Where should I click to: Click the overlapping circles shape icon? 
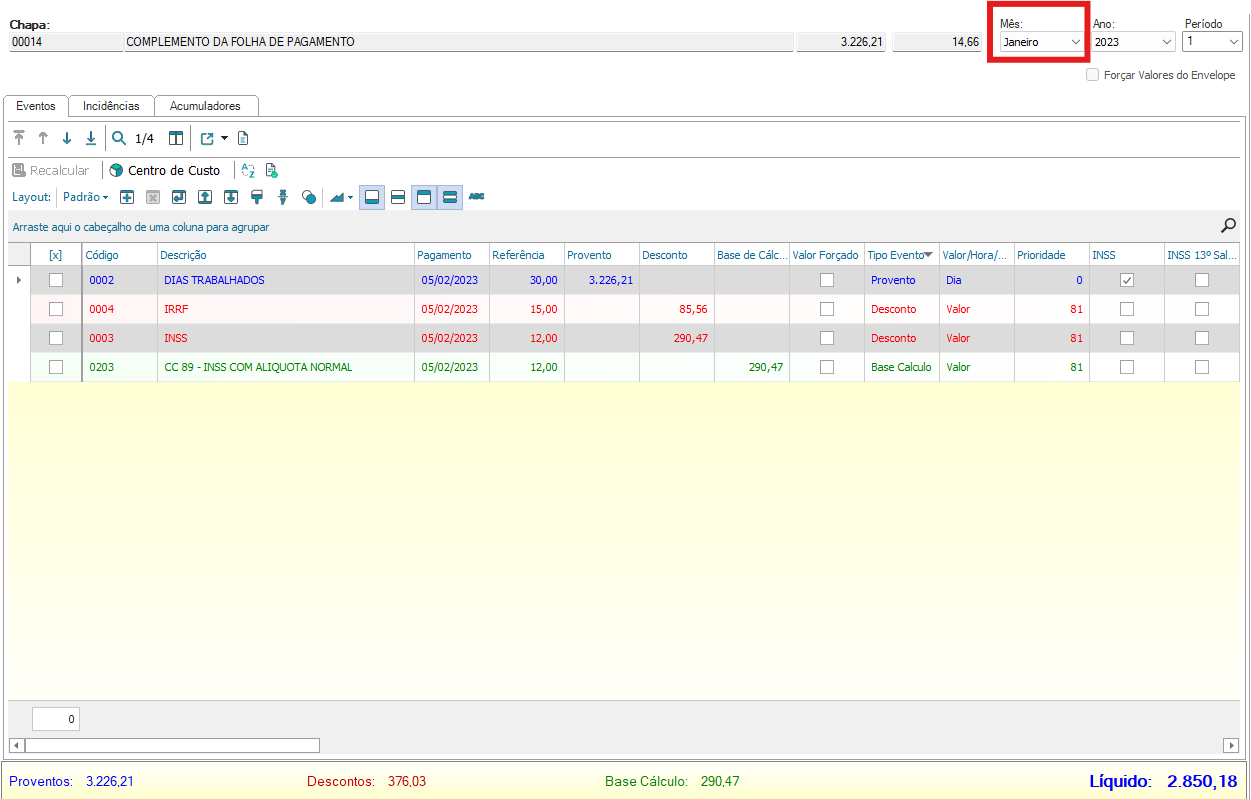tap(309, 198)
